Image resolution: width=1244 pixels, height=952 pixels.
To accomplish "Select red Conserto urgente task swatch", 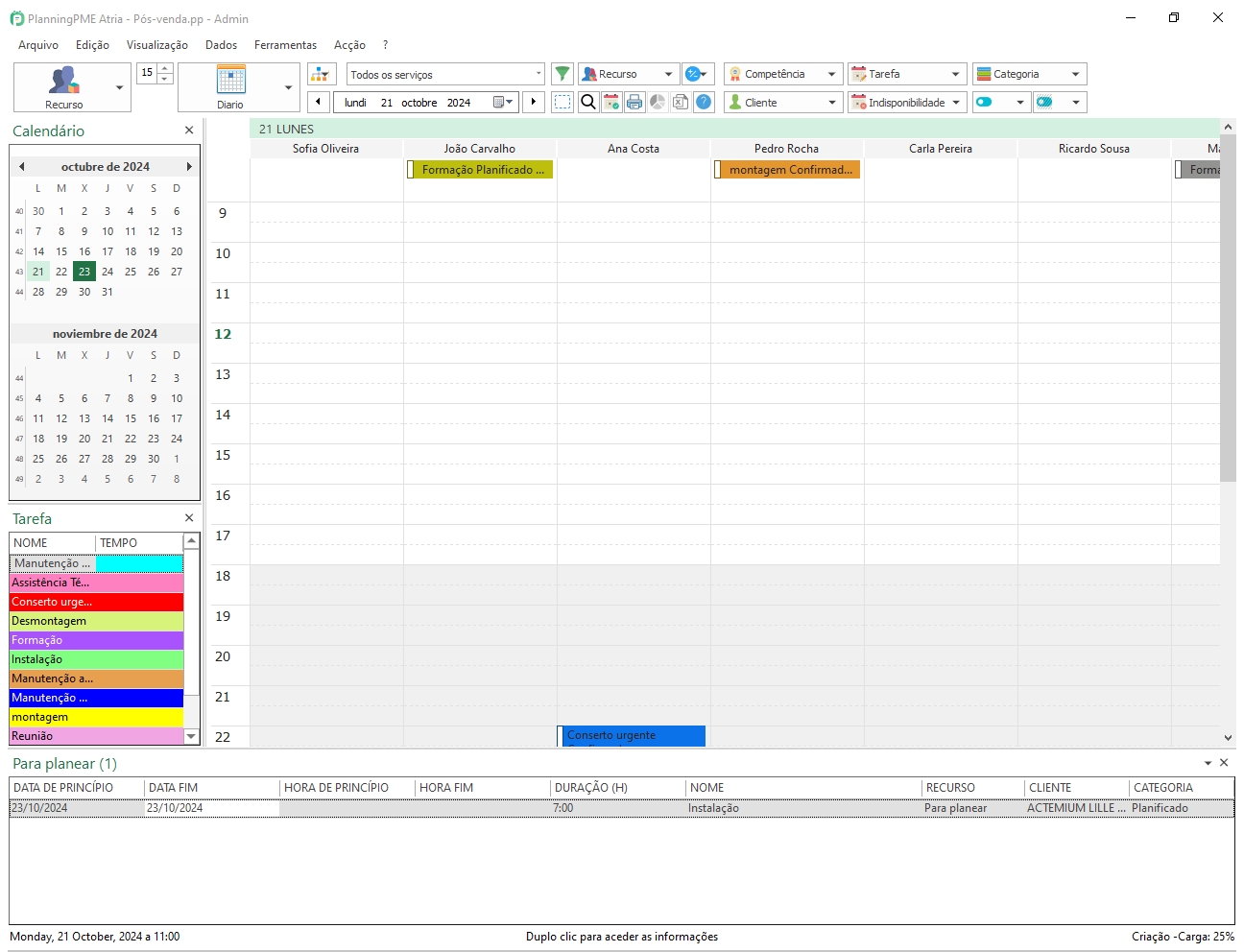I will pos(96,602).
